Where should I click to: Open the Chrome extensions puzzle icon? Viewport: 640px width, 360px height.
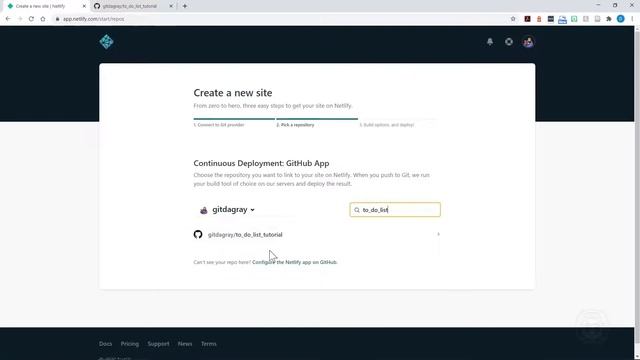[609, 19]
